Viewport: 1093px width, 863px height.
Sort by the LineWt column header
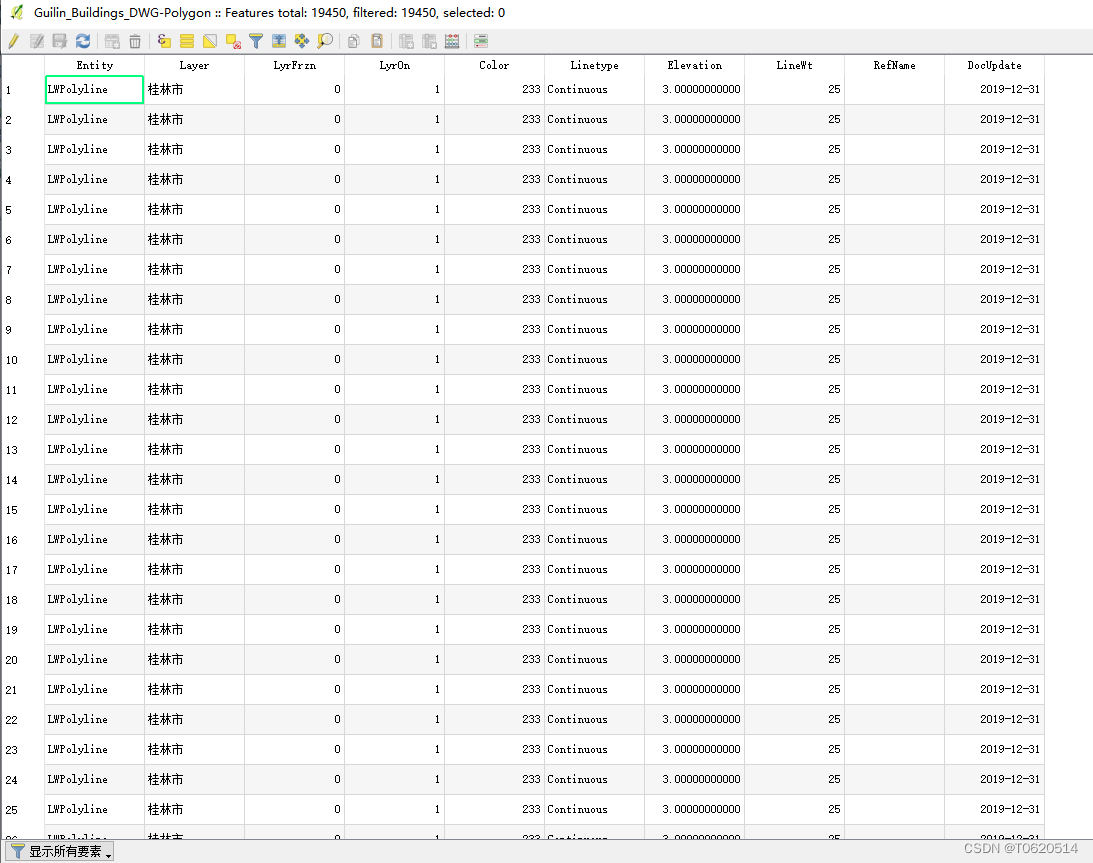[x=794, y=65]
